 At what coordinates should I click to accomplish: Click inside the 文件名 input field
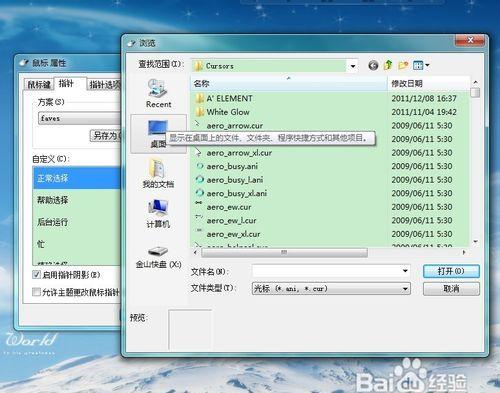pyautogui.click(x=327, y=271)
